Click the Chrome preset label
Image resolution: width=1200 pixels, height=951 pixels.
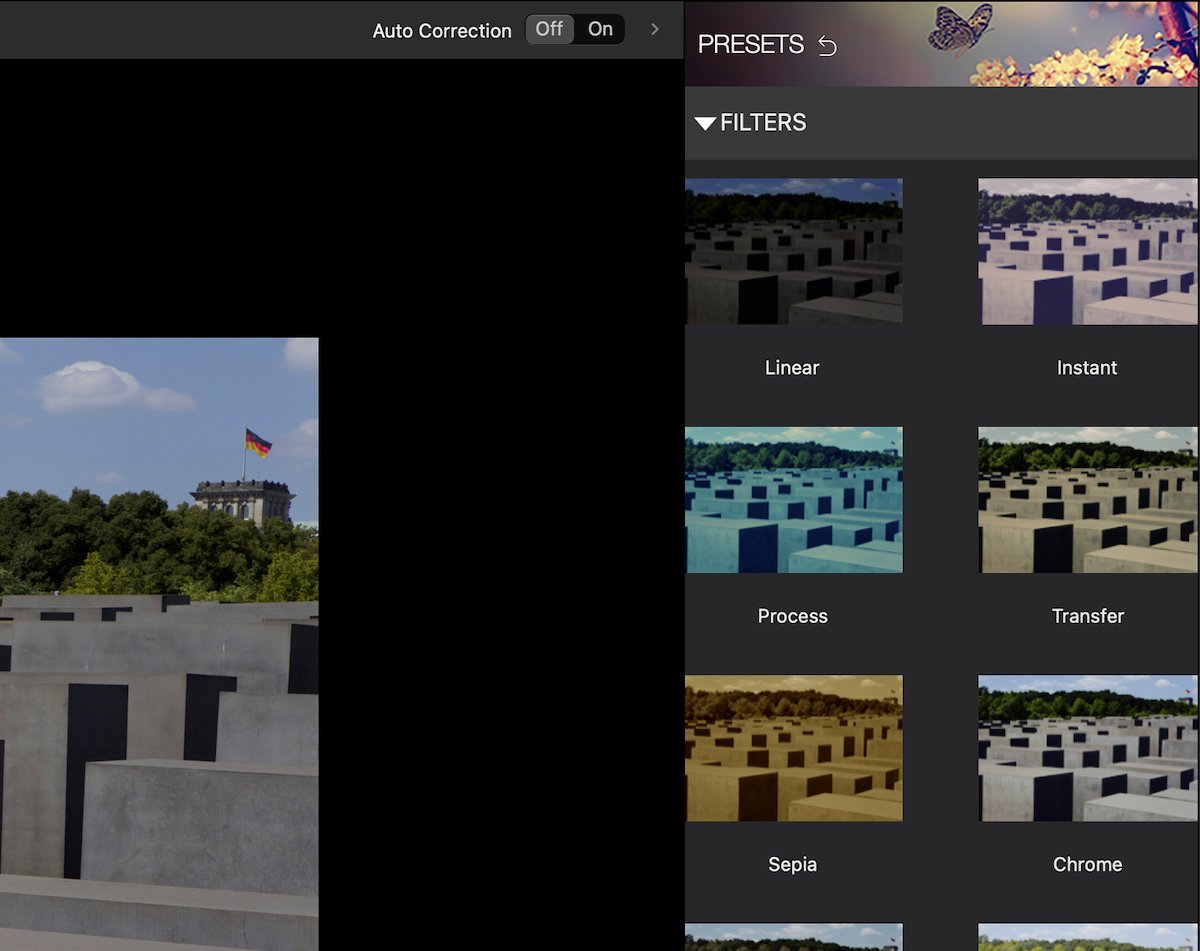[1087, 864]
